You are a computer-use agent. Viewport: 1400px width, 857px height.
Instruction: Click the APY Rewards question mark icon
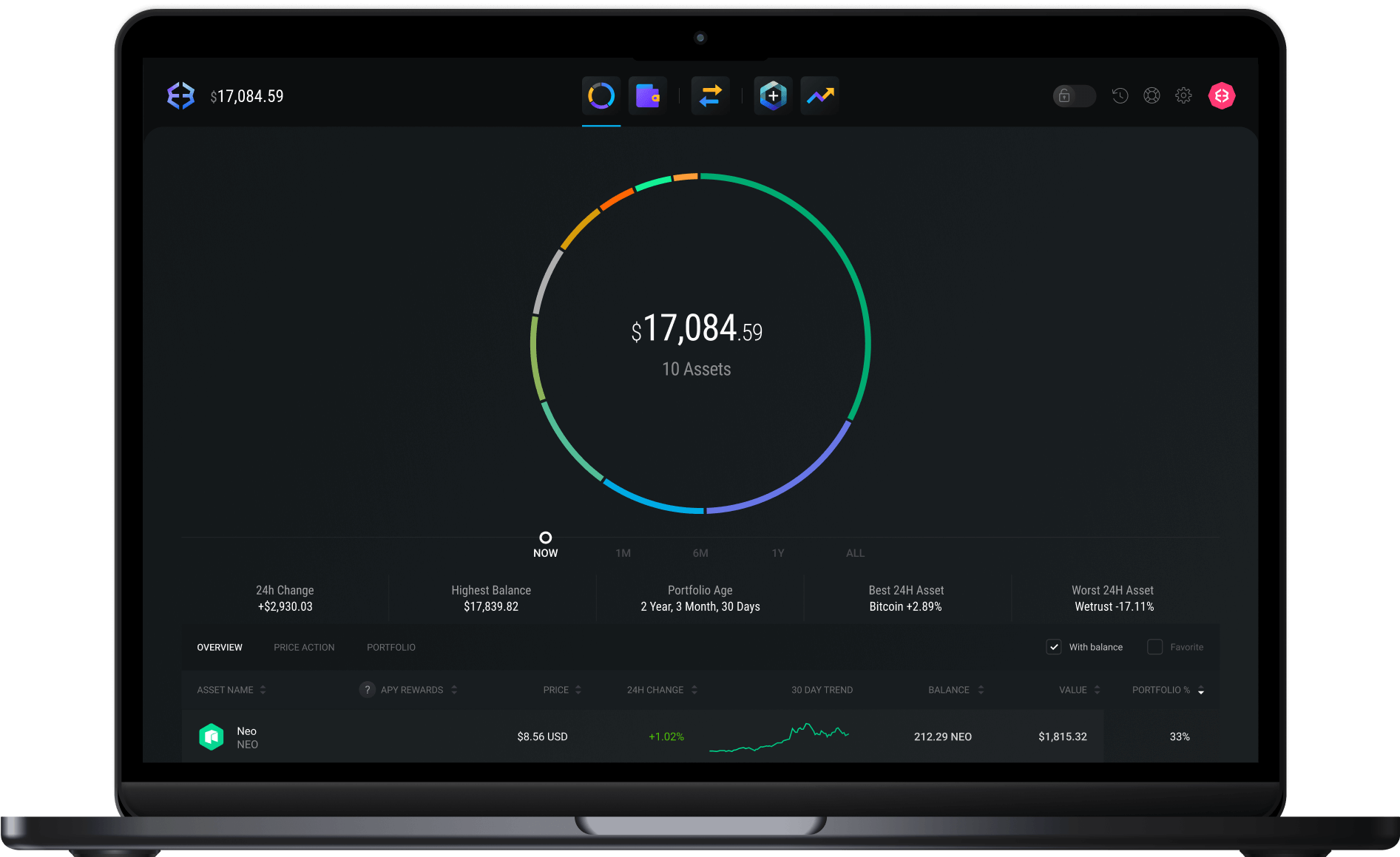click(x=368, y=690)
